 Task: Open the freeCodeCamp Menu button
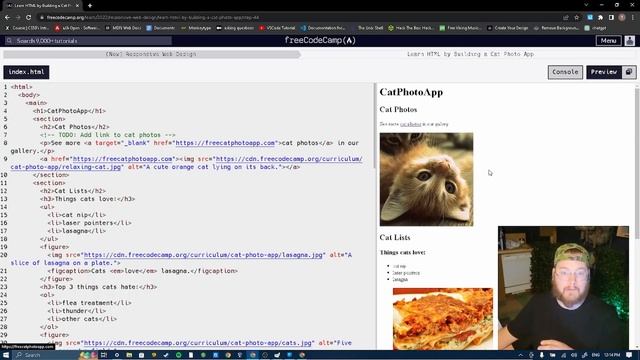click(x=608, y=41)
